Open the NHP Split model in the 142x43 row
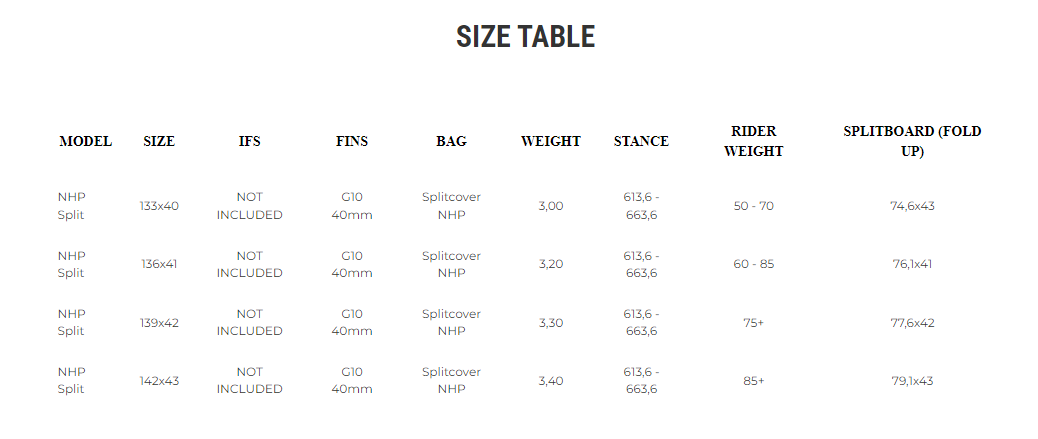The width and height of the screenshot is (1038, 439). 72,380
